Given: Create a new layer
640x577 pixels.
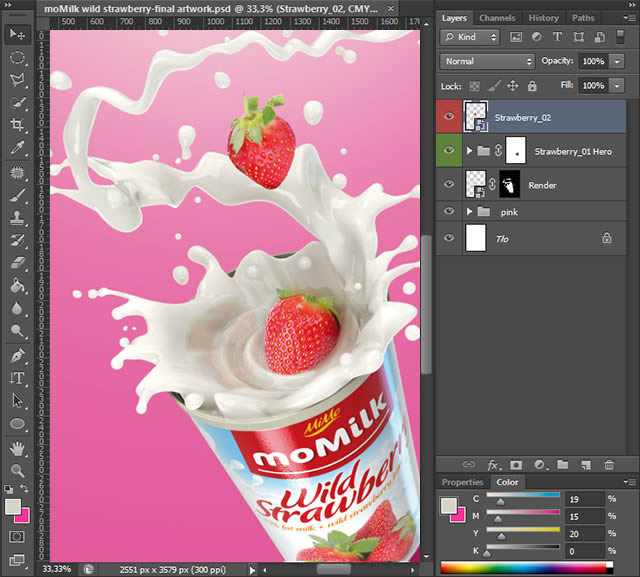Looking at the screenshot, I should point(586,465).
